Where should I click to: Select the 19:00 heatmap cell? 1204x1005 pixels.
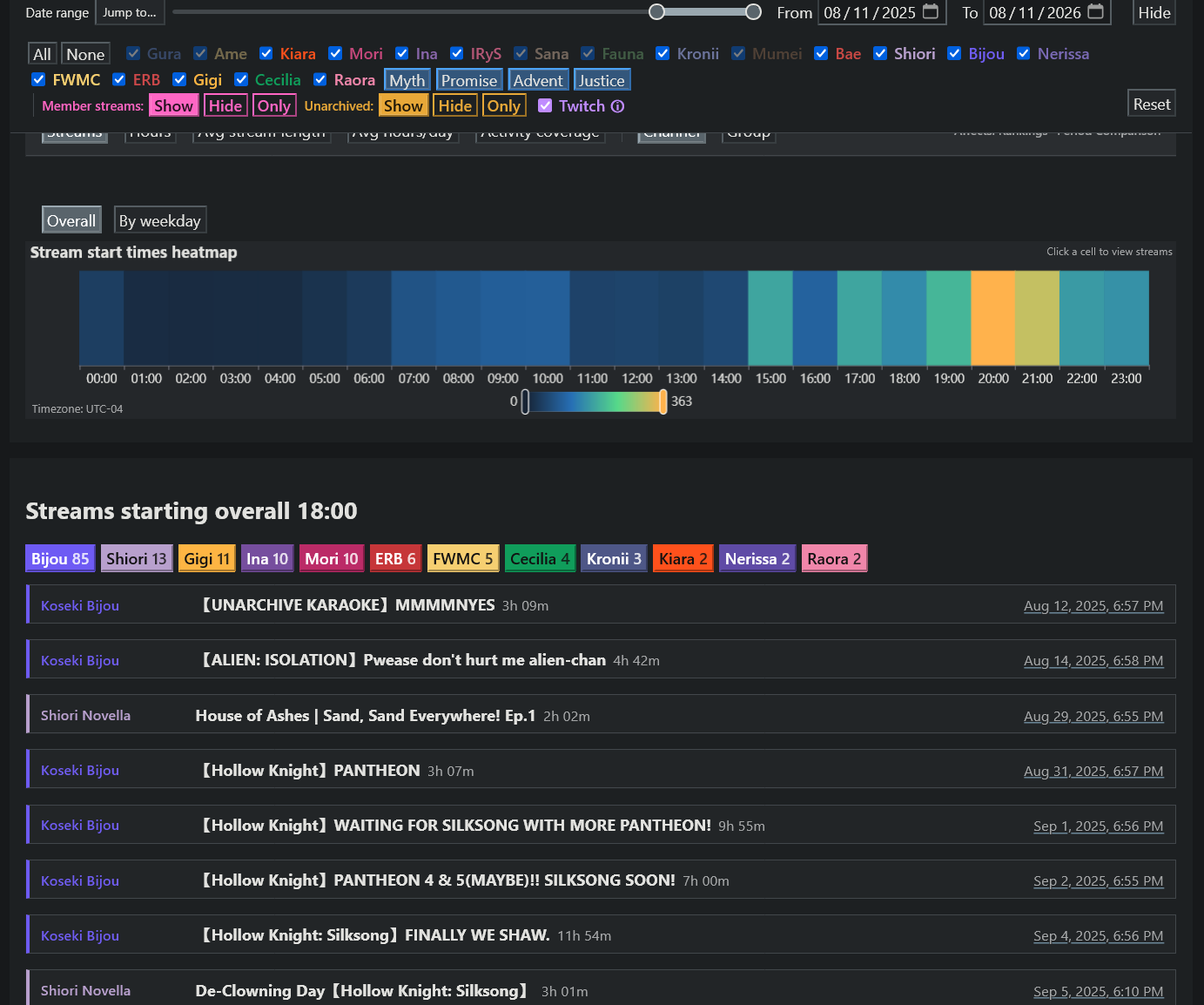pyautogui.click(x=949, y=318)
